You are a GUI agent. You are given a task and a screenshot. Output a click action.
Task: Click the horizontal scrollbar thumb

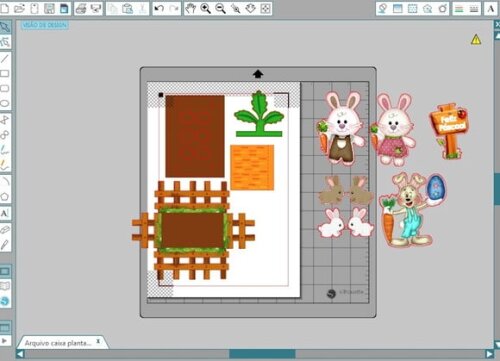tap(262, 354)
